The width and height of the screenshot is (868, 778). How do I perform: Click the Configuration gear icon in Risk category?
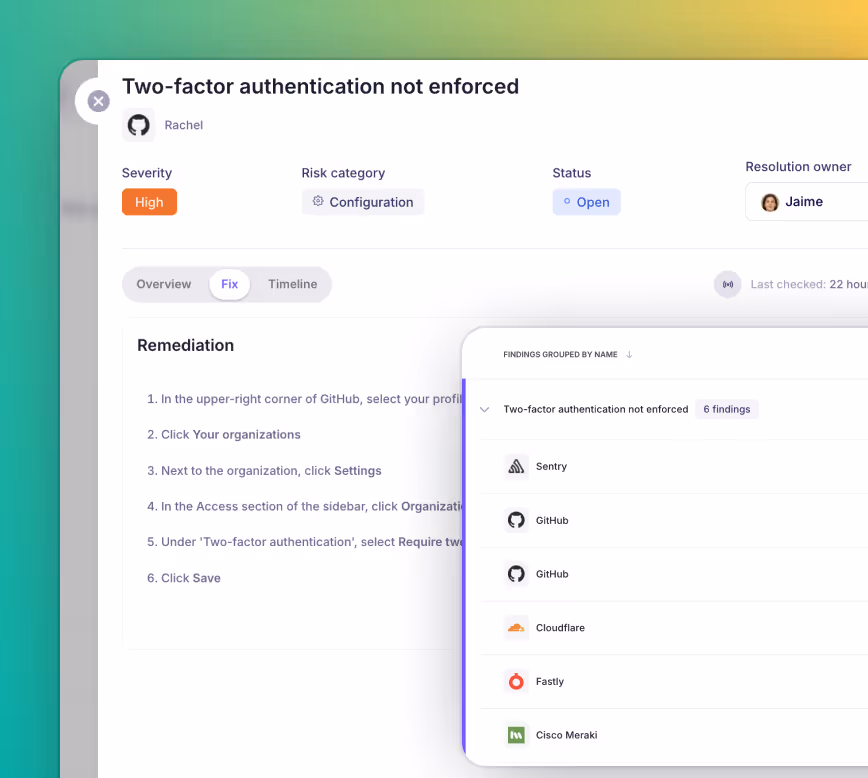pyautogui.click(x=319, y=202)
